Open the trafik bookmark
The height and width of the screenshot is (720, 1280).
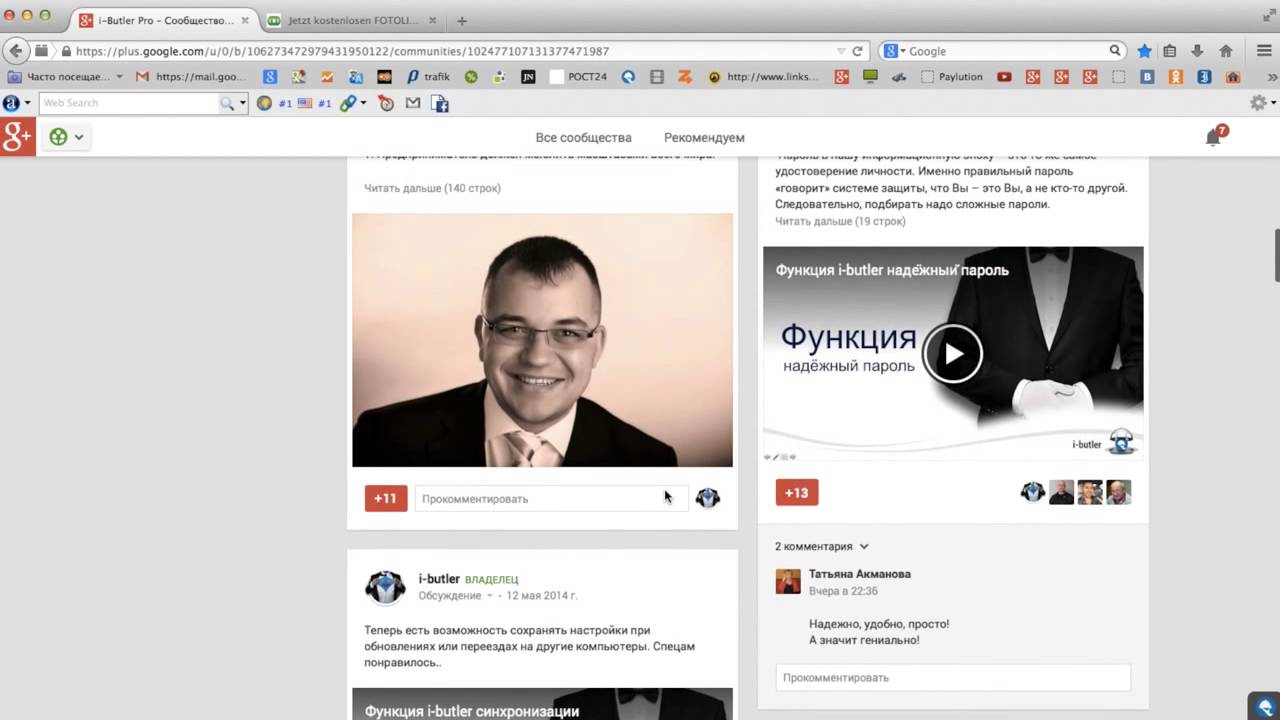pyautogui.click(x=428, y=76)
